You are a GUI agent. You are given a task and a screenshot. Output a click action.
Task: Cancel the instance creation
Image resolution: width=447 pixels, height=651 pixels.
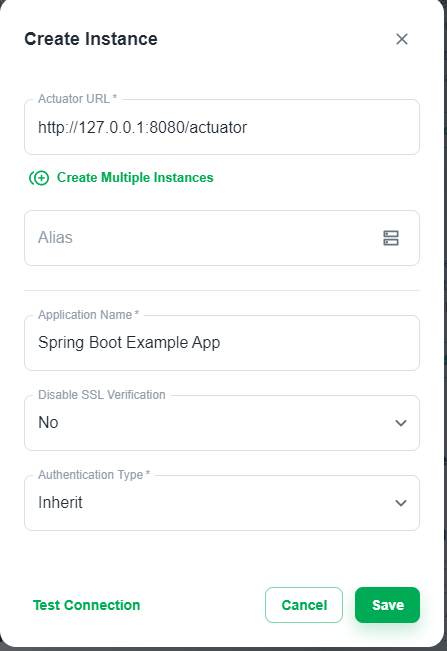(x=304, y=605)
